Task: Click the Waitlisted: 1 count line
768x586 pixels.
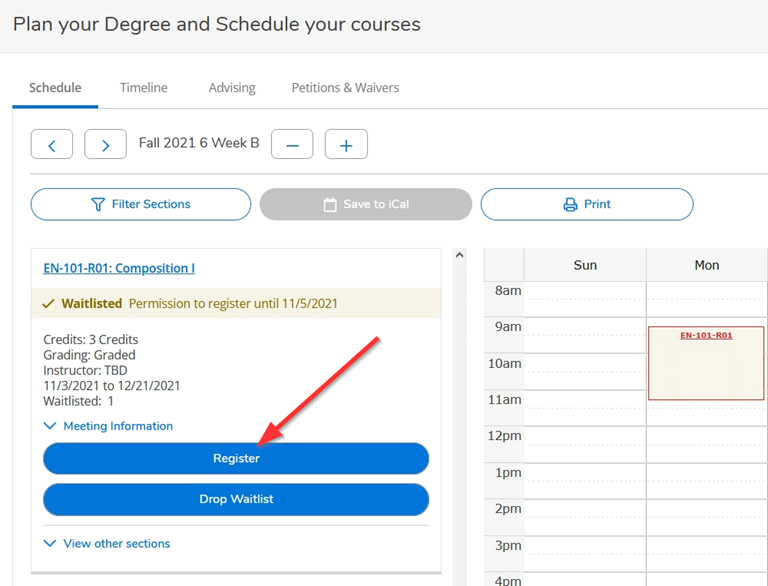Action: (78, 401)
